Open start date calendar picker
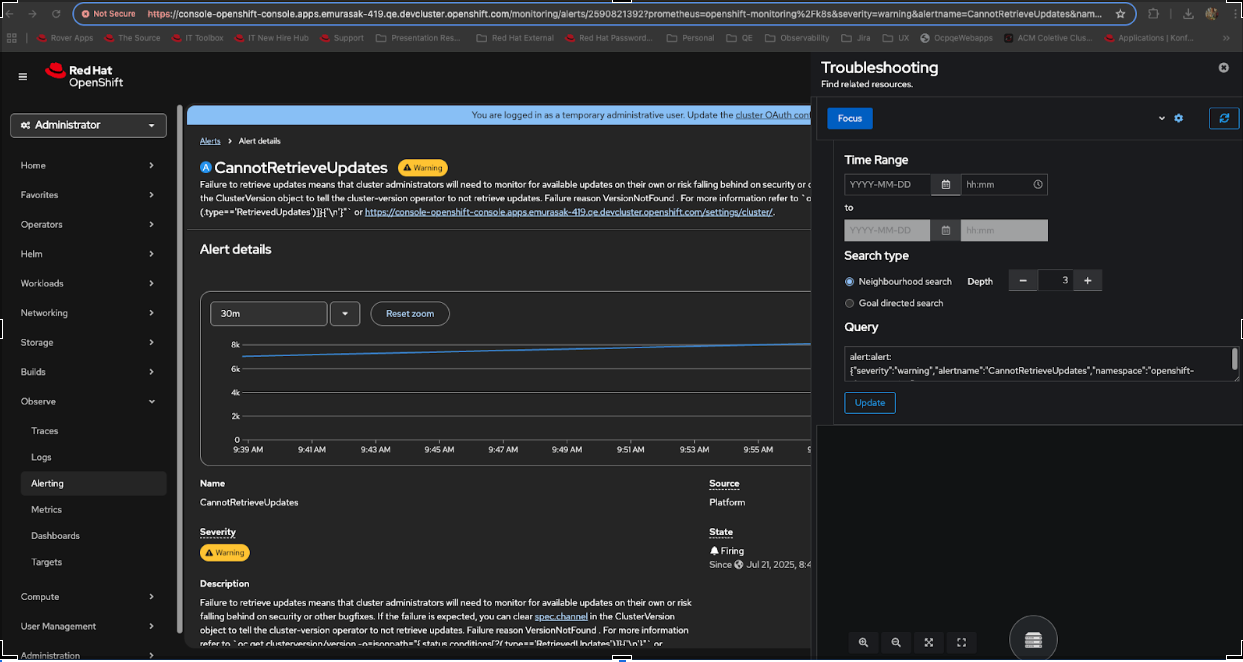This screenshot has height=662, width=1243. (945, 185)
